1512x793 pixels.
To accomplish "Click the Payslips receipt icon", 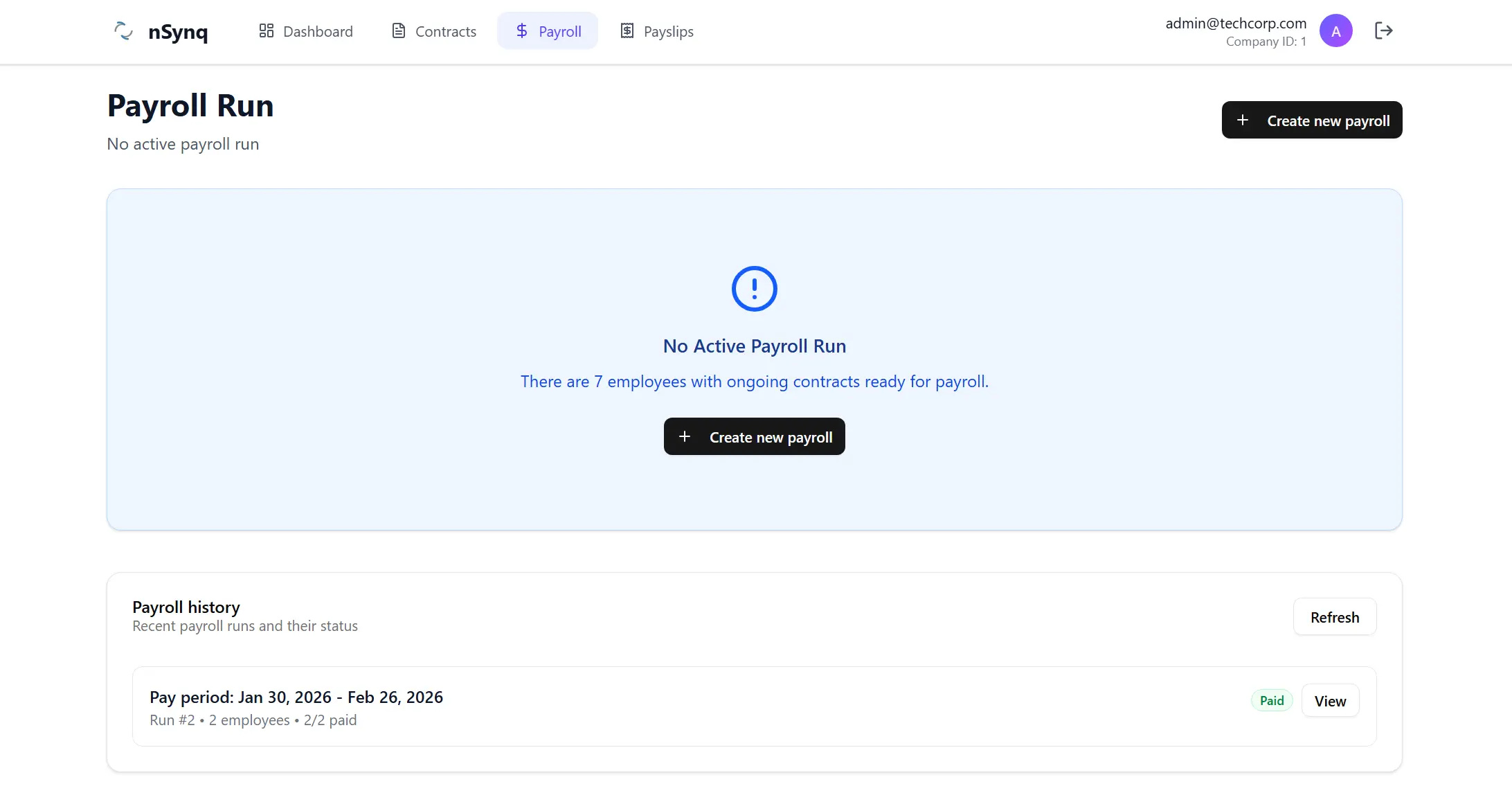I will (x=627, y=30).
